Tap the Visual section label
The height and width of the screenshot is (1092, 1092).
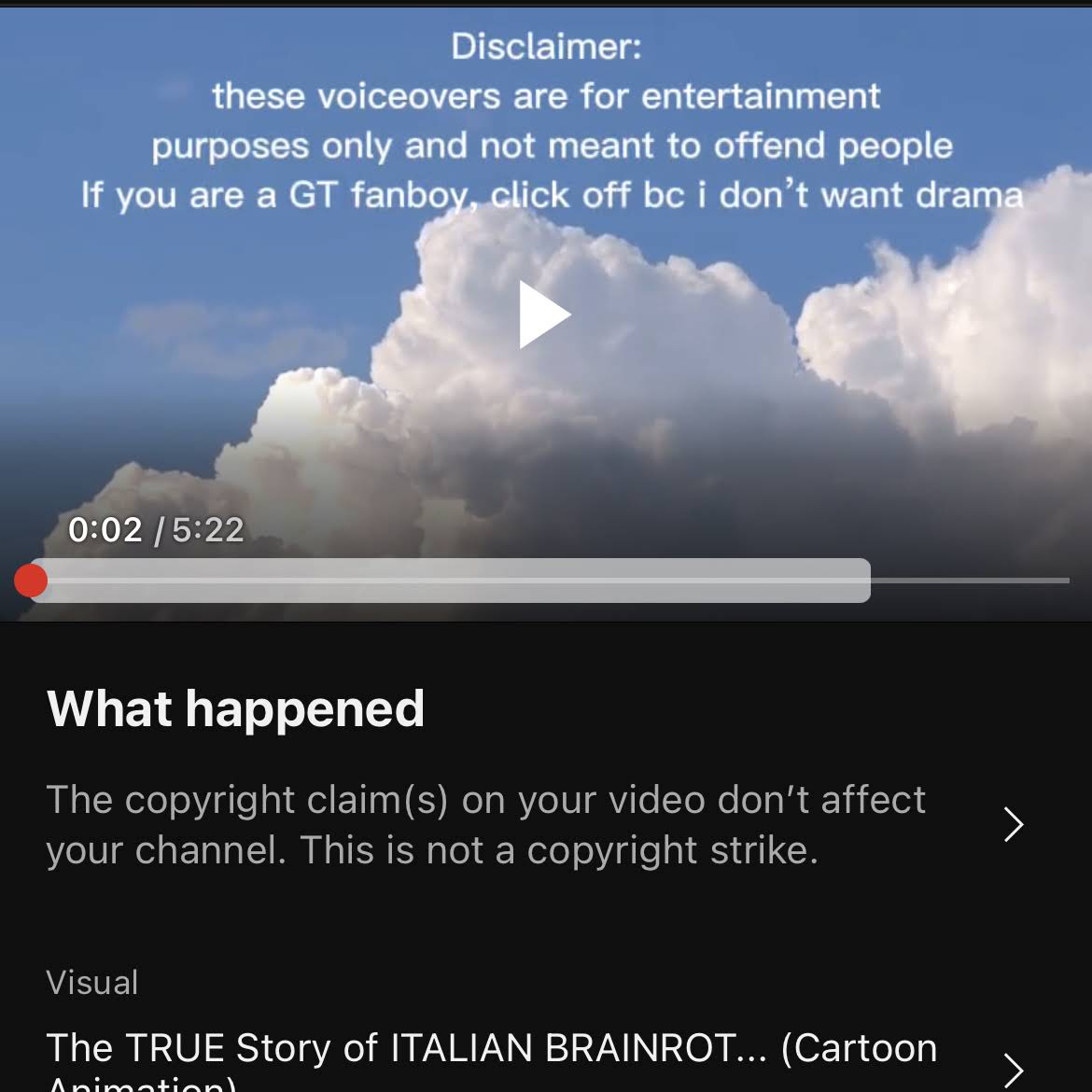click(91, 983)
